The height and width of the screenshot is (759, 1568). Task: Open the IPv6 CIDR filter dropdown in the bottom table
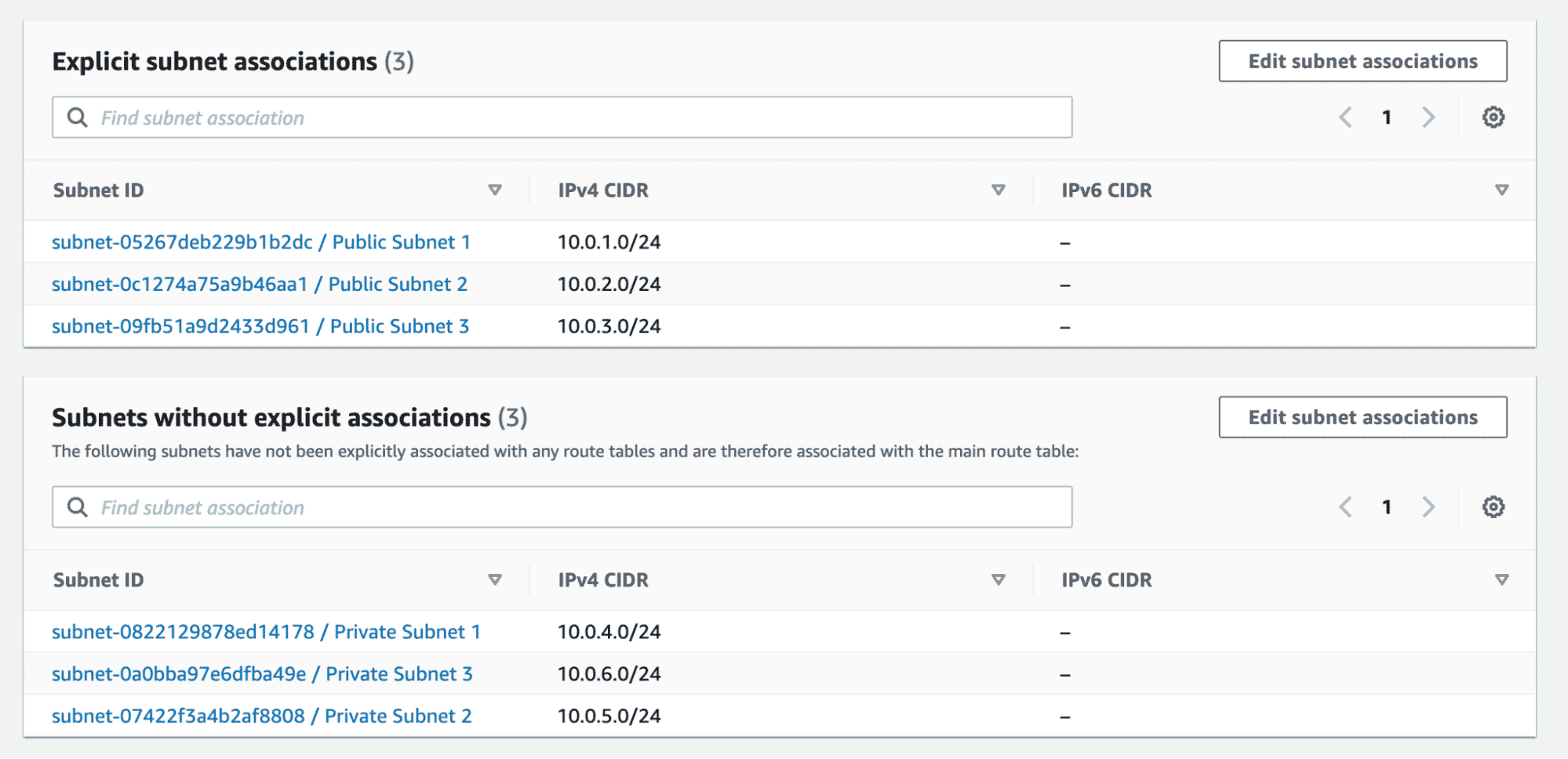[1501, 579]
